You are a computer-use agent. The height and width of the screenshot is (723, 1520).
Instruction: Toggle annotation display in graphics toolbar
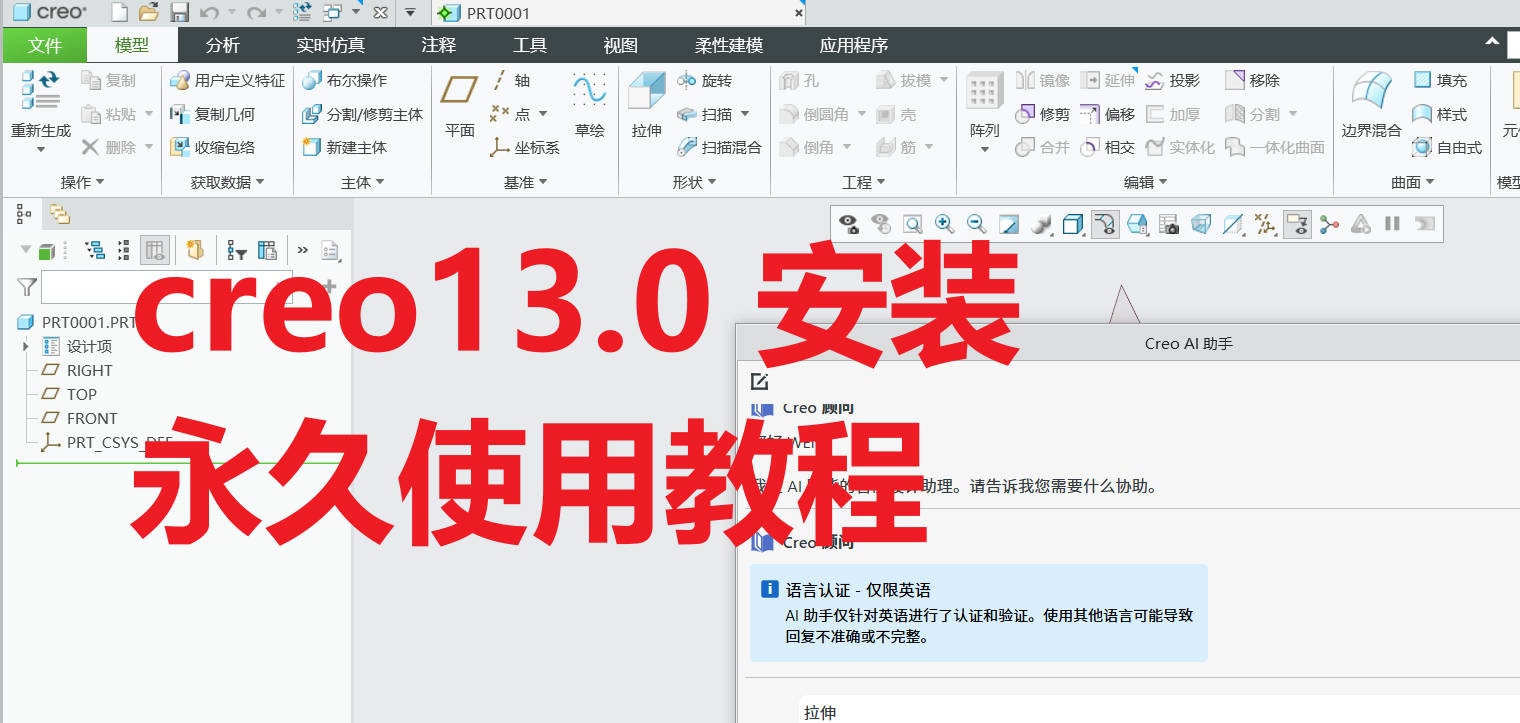(1297, 224)
